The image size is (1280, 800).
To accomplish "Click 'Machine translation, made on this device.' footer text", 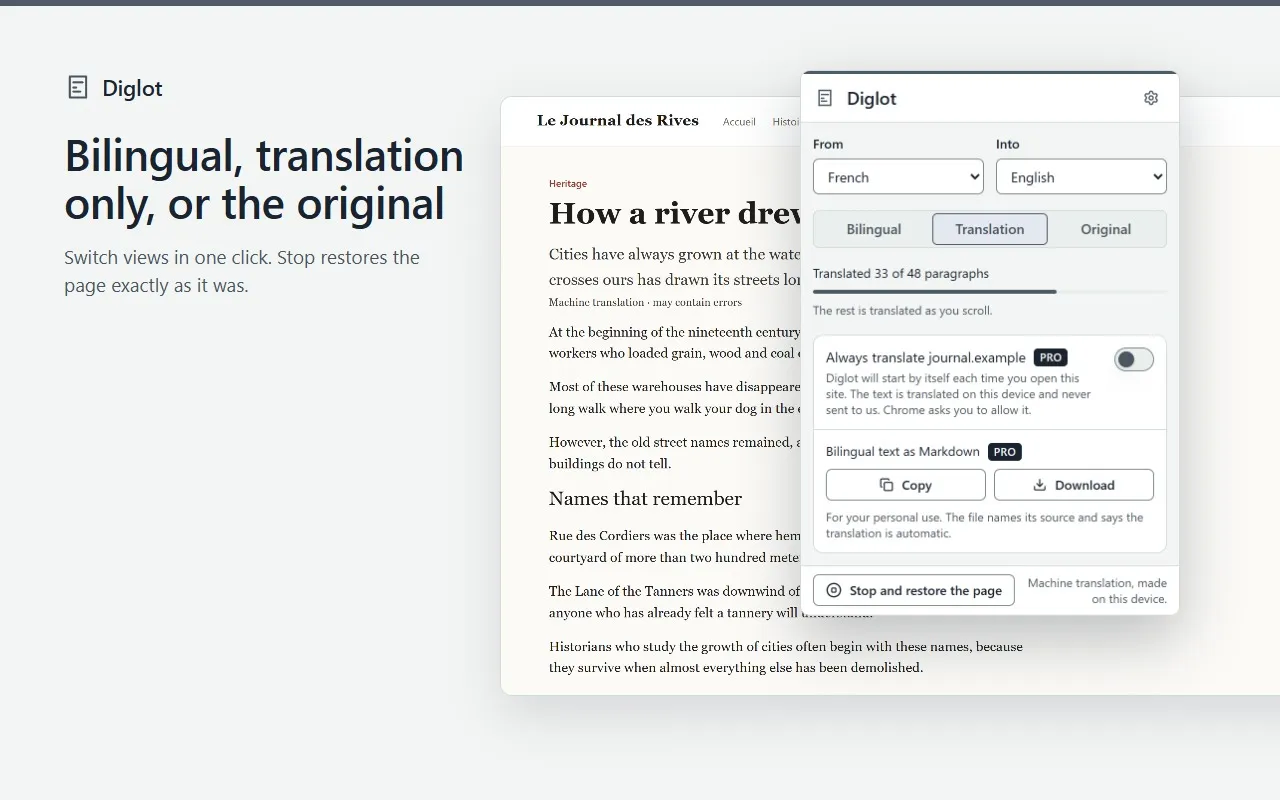I will click(x=1097, y=590).
